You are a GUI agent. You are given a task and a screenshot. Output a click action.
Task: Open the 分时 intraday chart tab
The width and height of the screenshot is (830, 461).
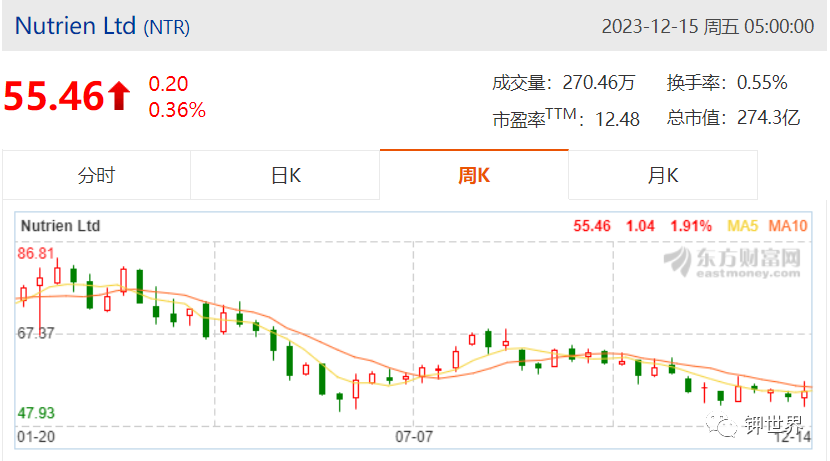tap(96, 175)
